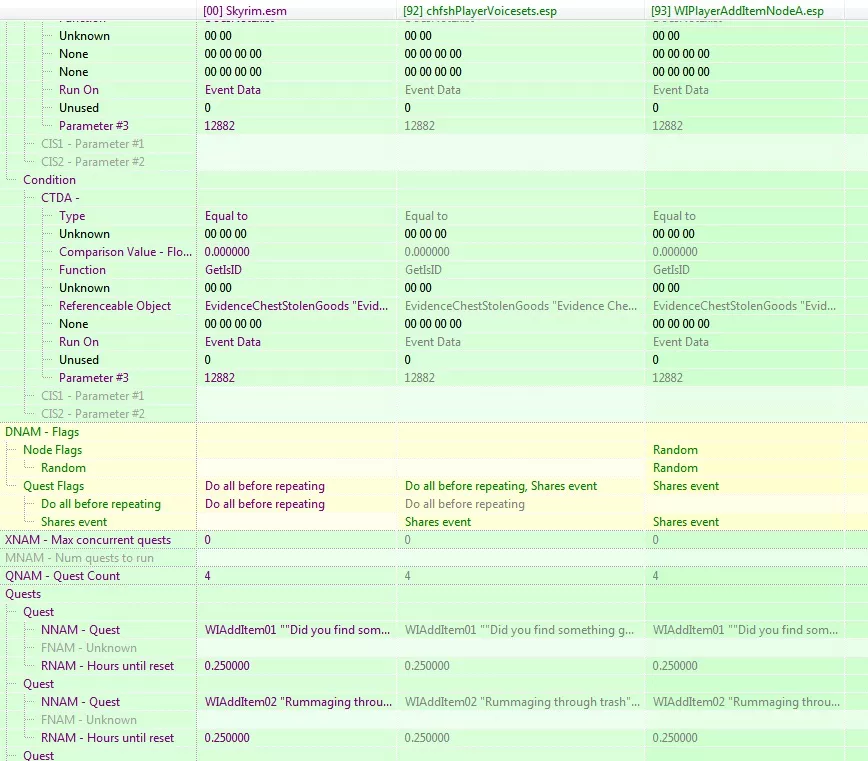The height and width of the screenshot is (761, 868).
Task: Click "Equal to" in the Skyrim.esm column
Action: point(226,216)
